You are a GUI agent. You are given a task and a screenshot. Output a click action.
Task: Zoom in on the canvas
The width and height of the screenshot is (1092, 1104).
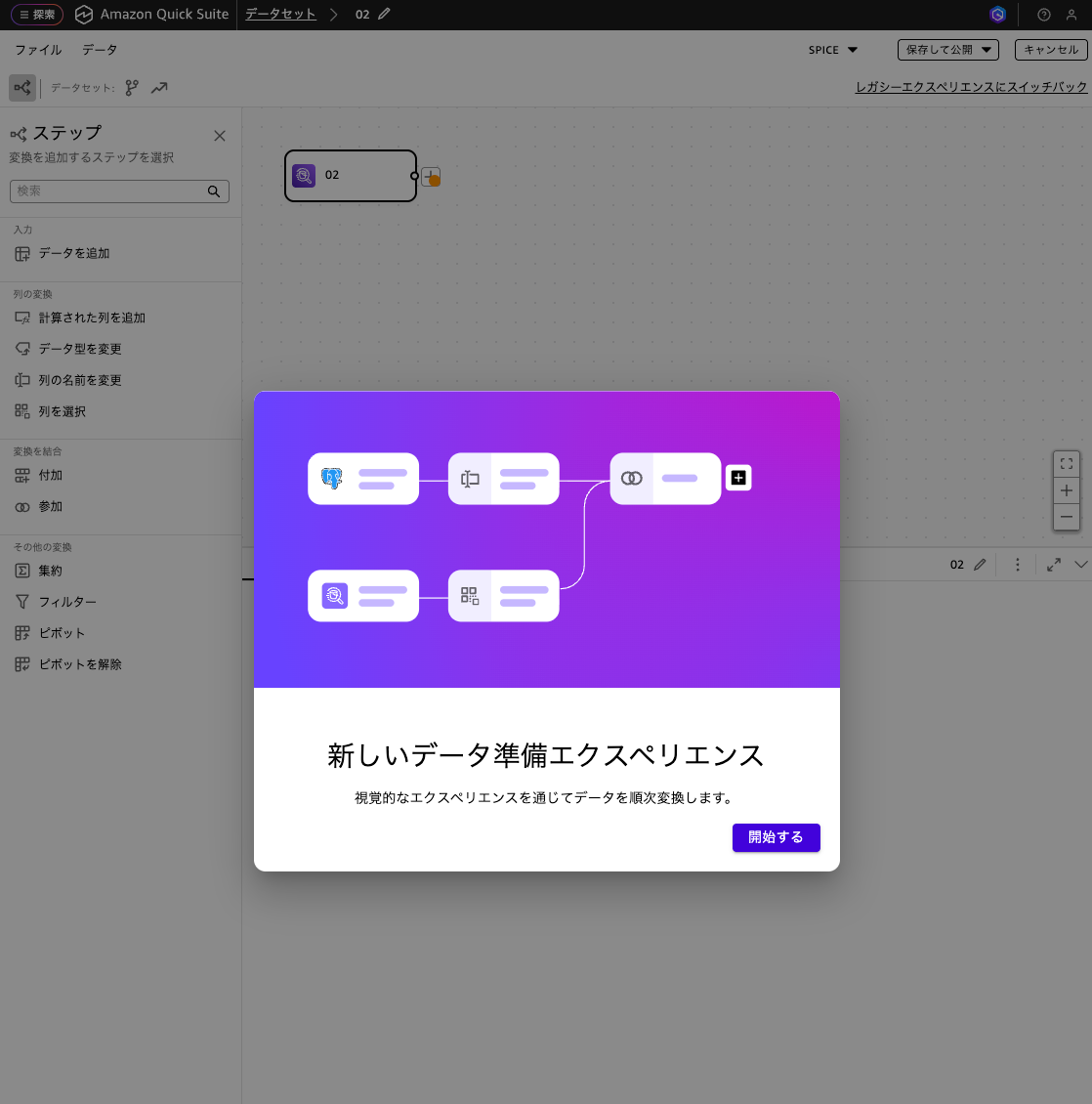click(x=1067, y=490)
